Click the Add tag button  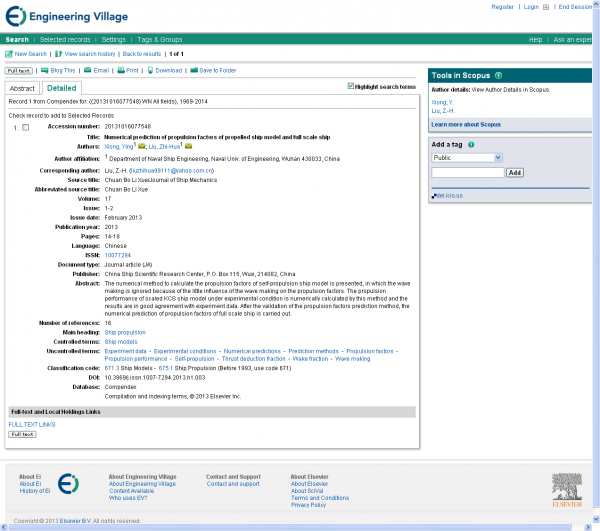point(515,173)
